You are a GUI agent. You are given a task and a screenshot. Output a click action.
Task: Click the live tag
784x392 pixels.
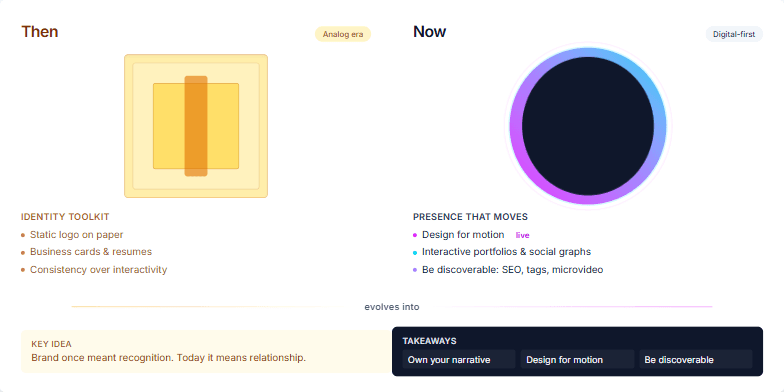click(x=522, y=235)
